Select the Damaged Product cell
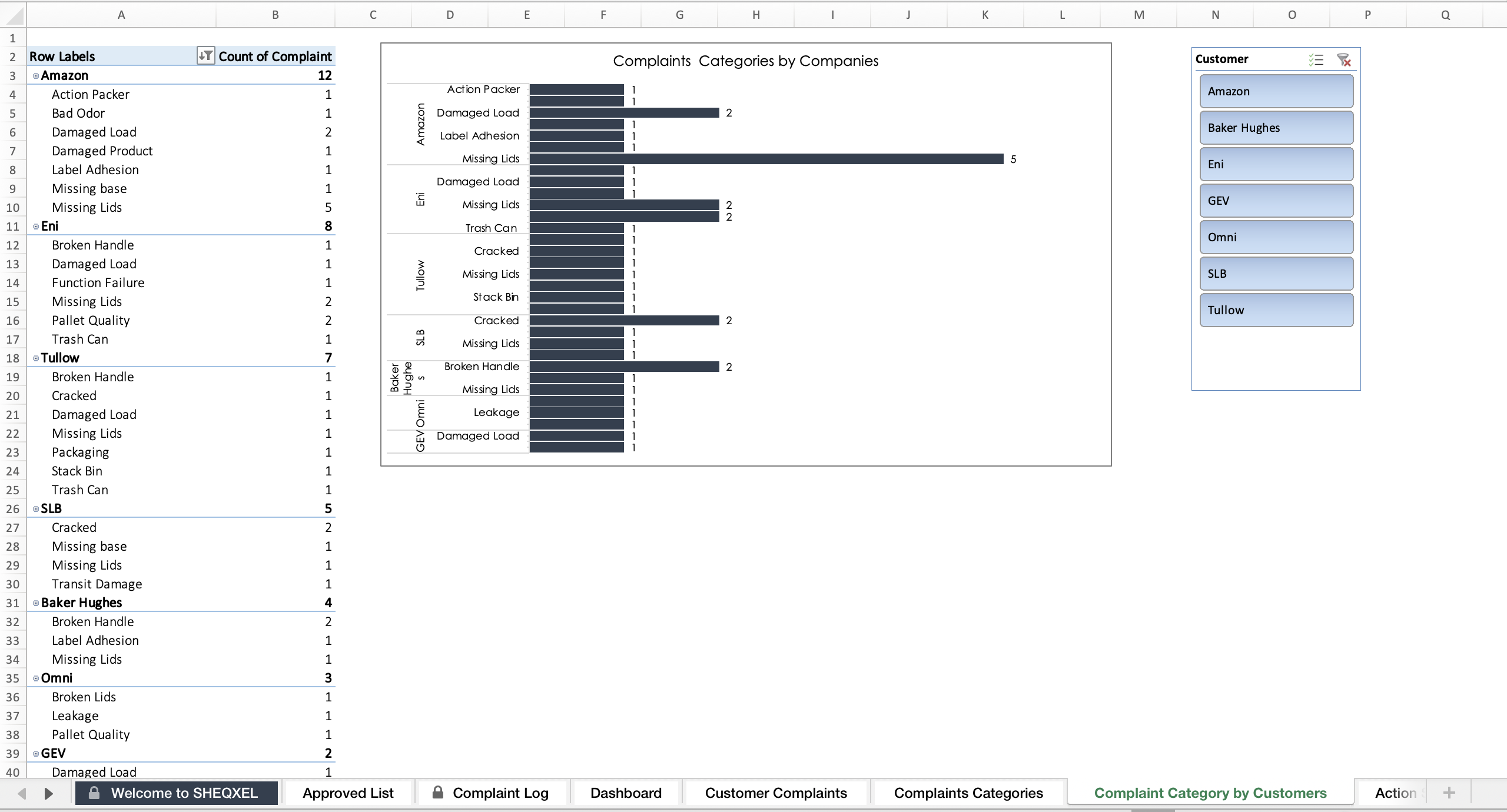 (121, 151)
